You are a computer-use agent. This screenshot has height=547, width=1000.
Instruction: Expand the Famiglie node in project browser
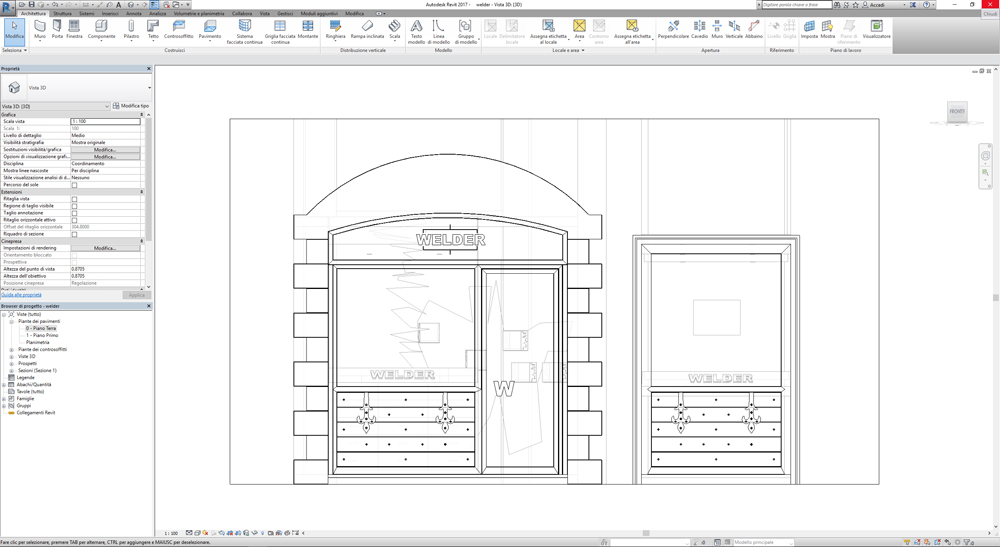point(4,398)
